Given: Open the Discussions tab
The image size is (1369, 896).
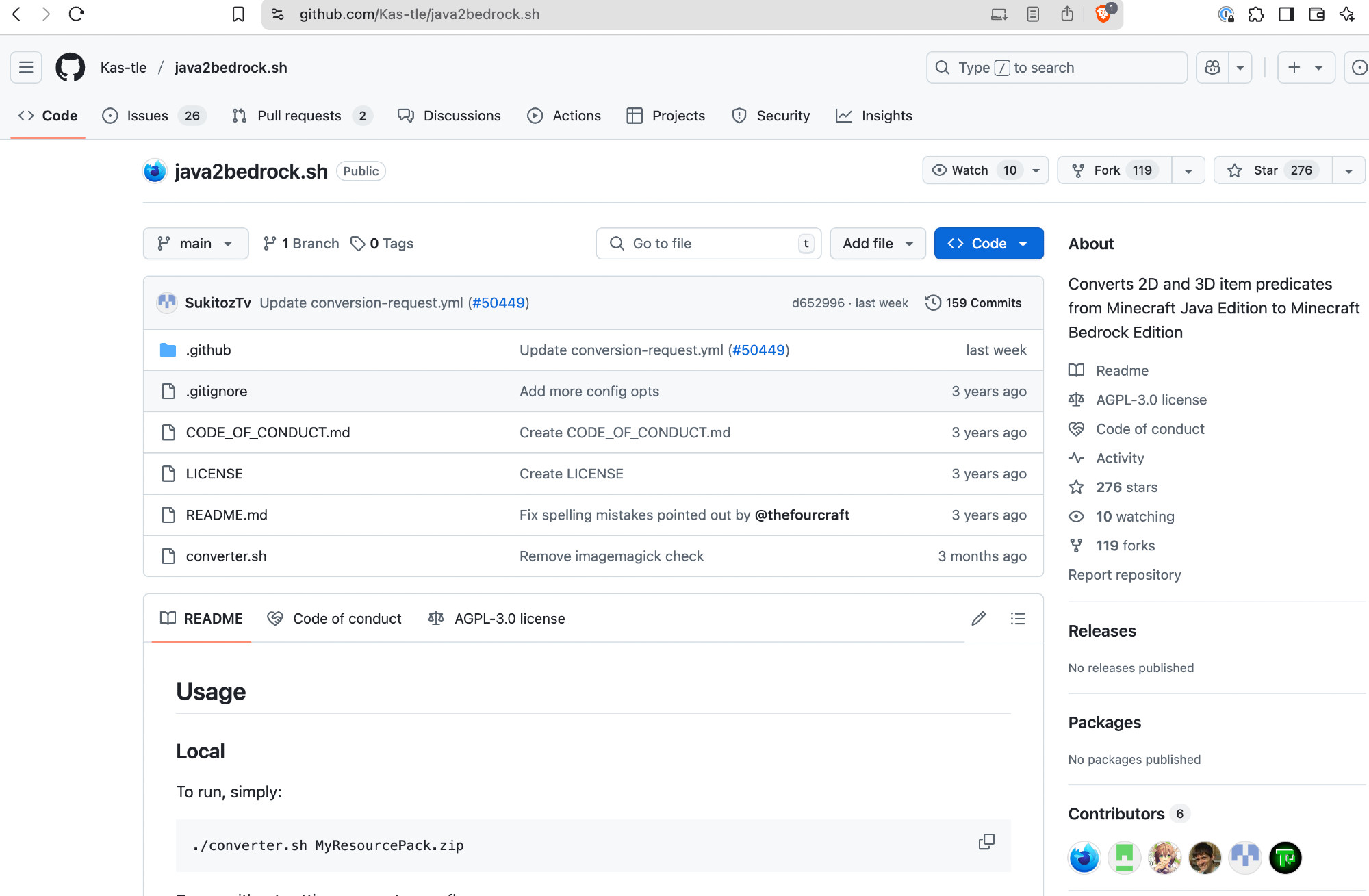Looking at the screenshot, I should click(449, 116).
